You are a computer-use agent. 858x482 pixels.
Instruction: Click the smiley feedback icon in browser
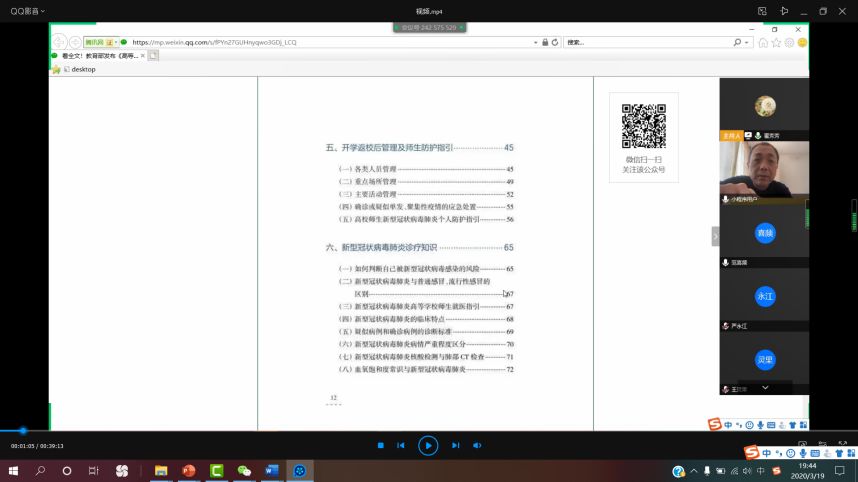pos(802,43)
